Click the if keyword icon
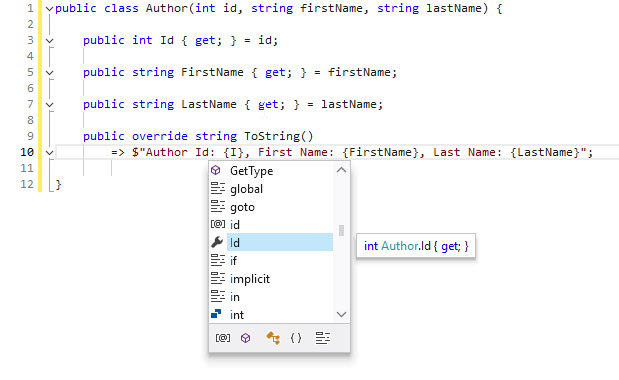Image resolution: width=619 pixels, height=380 pixels. tap(218, 260)
